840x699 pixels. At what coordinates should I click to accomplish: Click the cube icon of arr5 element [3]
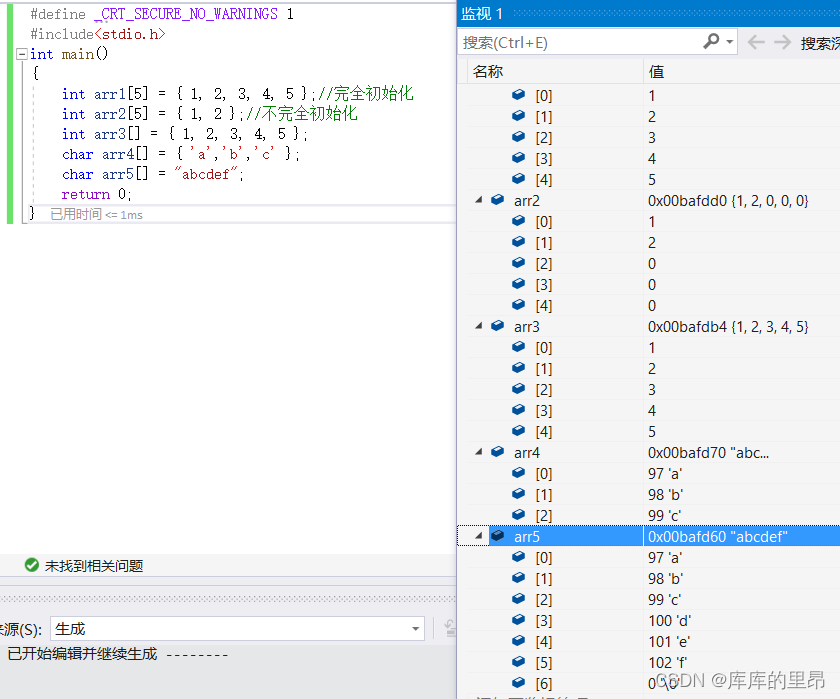click(519, 620)
